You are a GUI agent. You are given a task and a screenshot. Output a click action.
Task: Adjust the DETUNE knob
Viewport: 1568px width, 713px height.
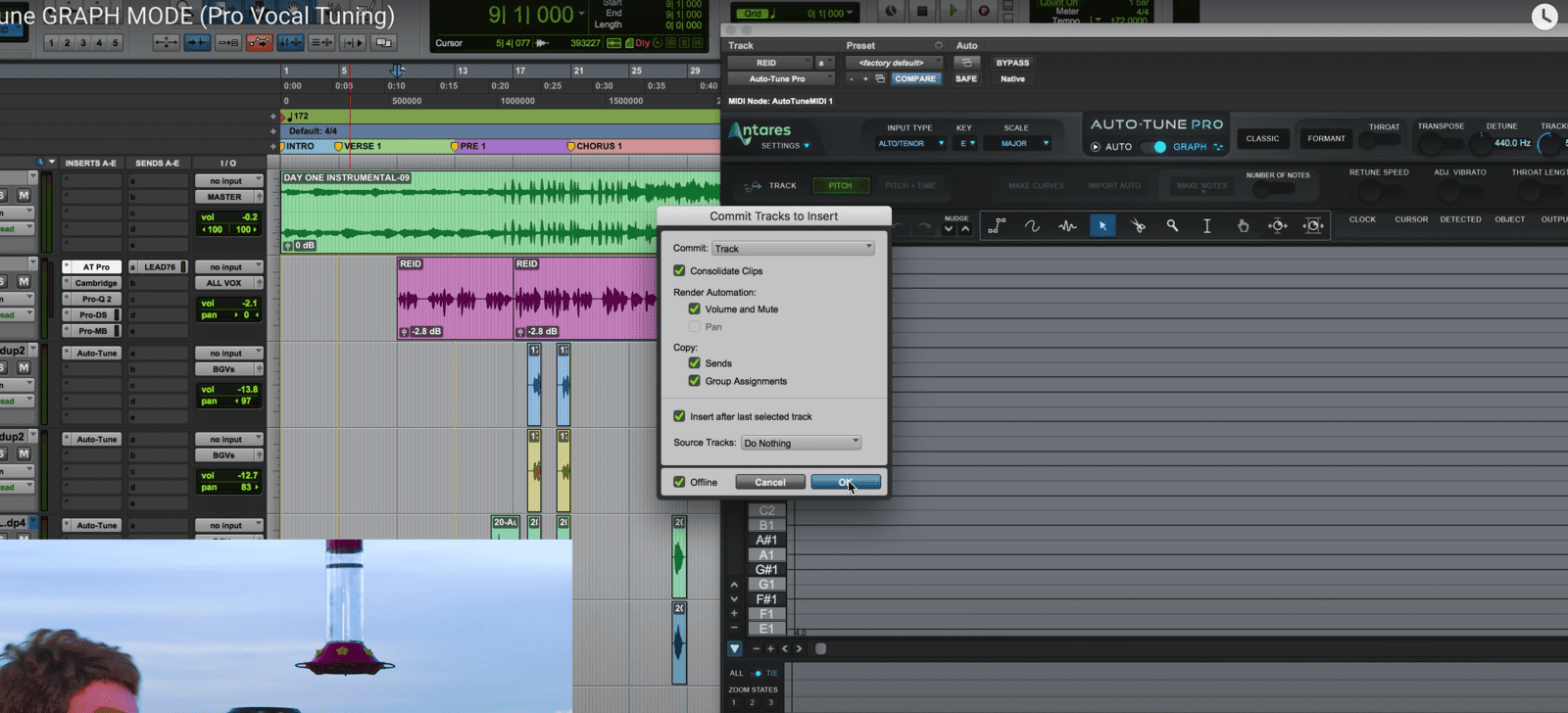1480,144
